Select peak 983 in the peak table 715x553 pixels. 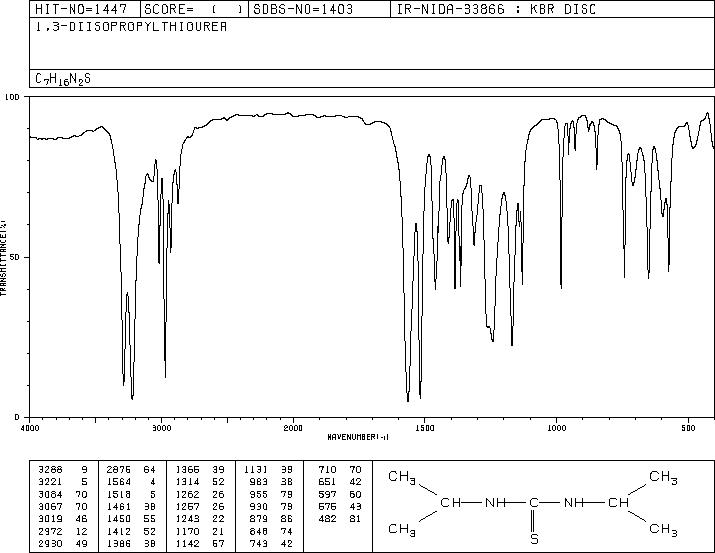259,482
